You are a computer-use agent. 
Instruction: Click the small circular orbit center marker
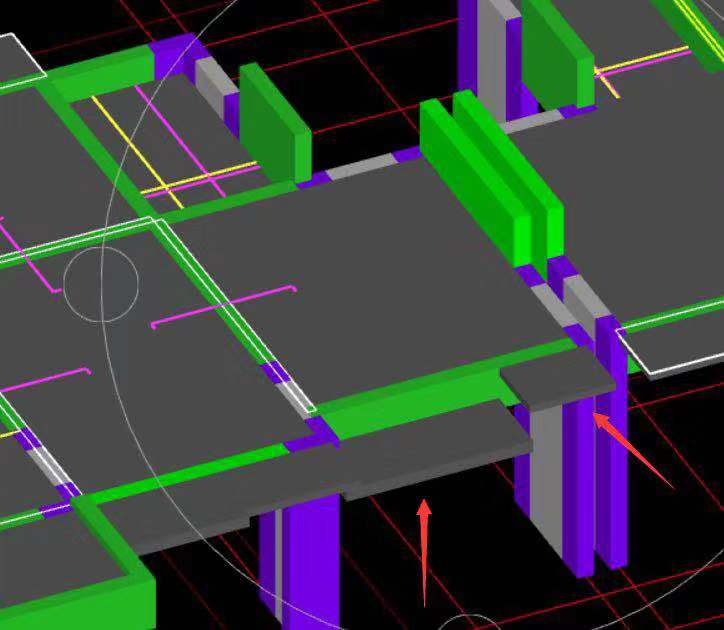click(101, 284)
